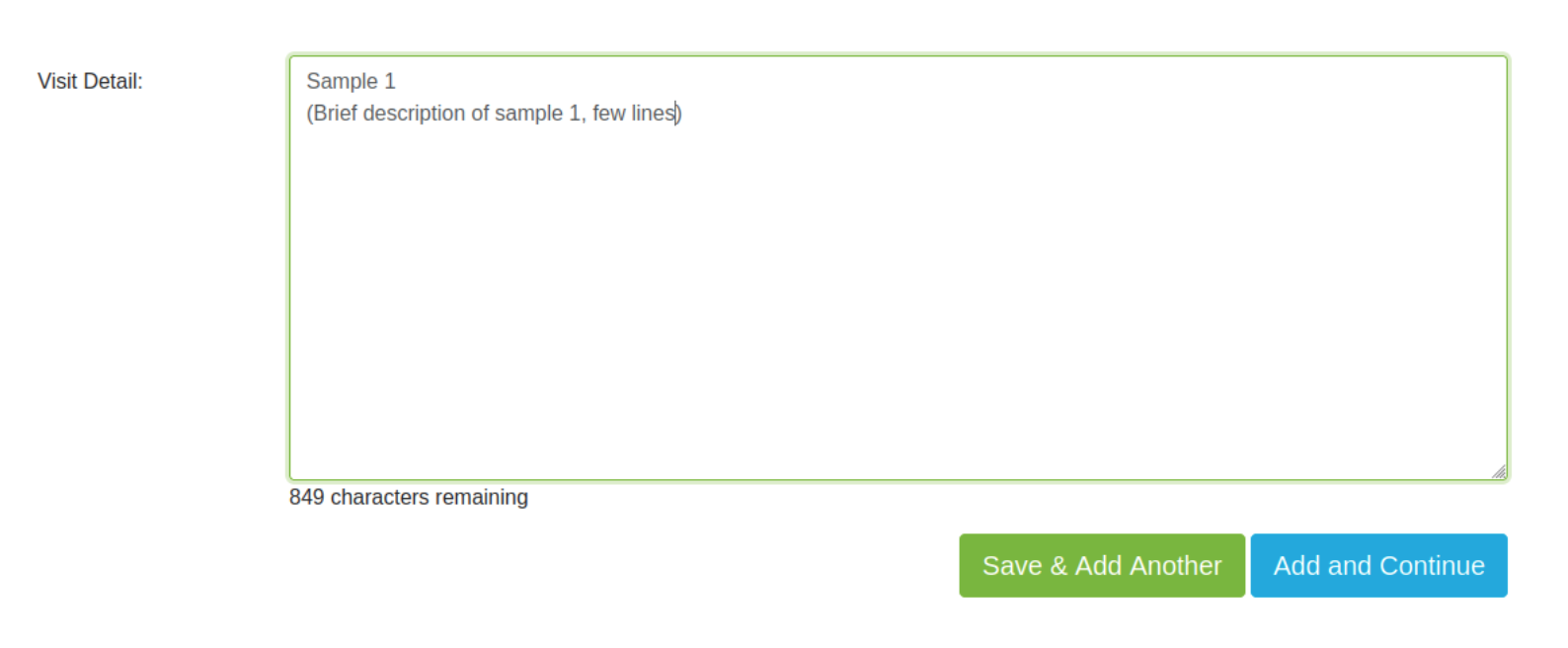Click lowercase "sample" in the second line

(528, 114)
